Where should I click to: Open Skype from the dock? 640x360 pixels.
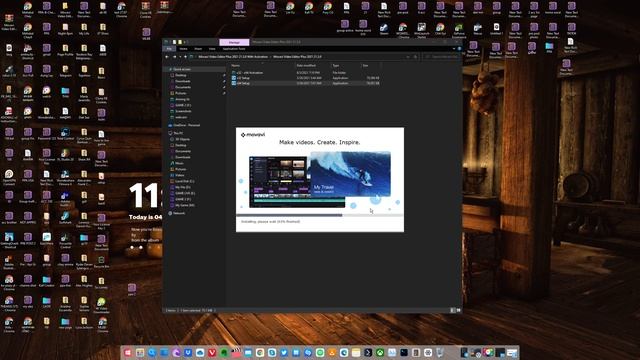pos(272,353)
